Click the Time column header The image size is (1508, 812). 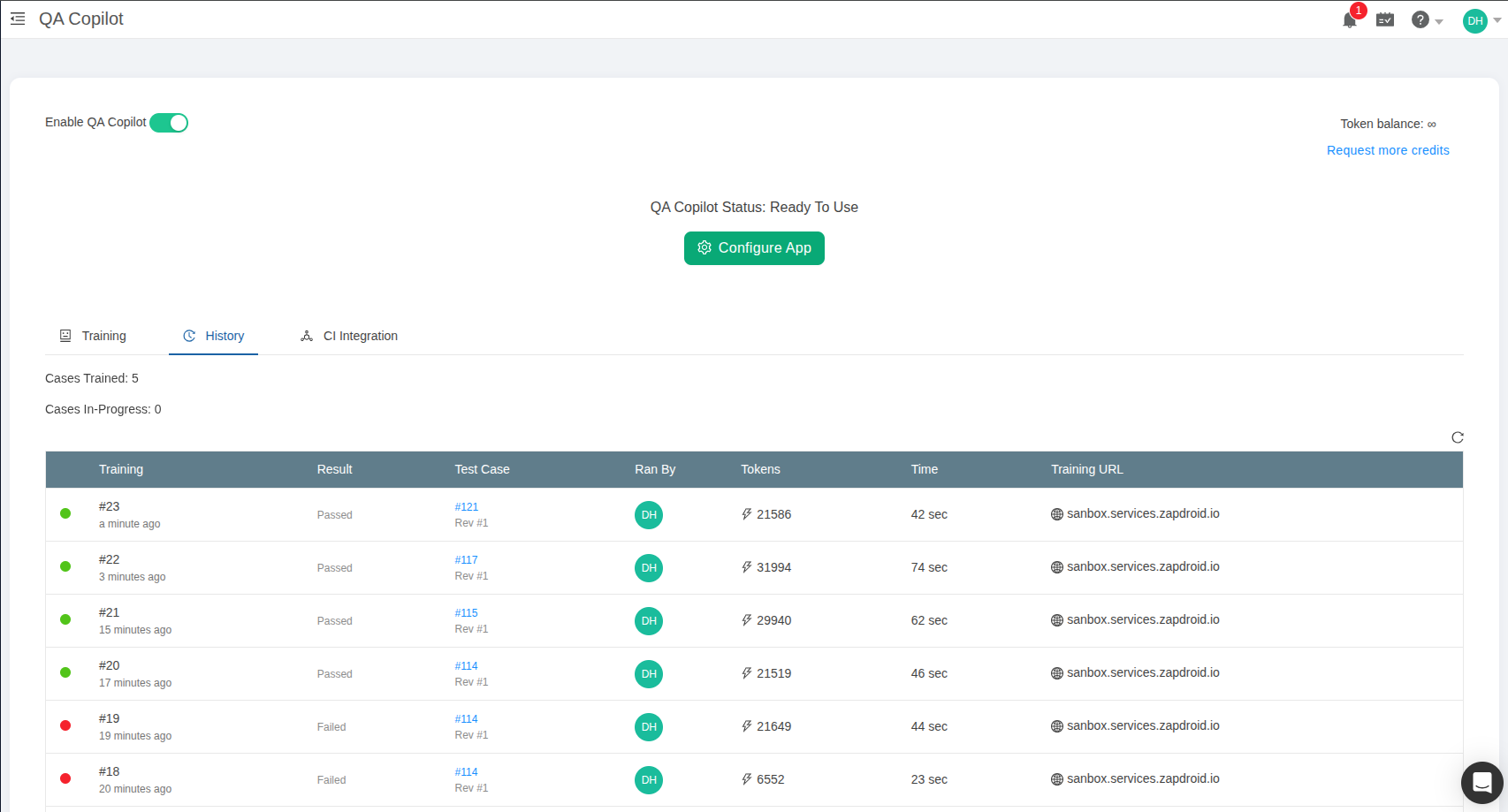925,469
